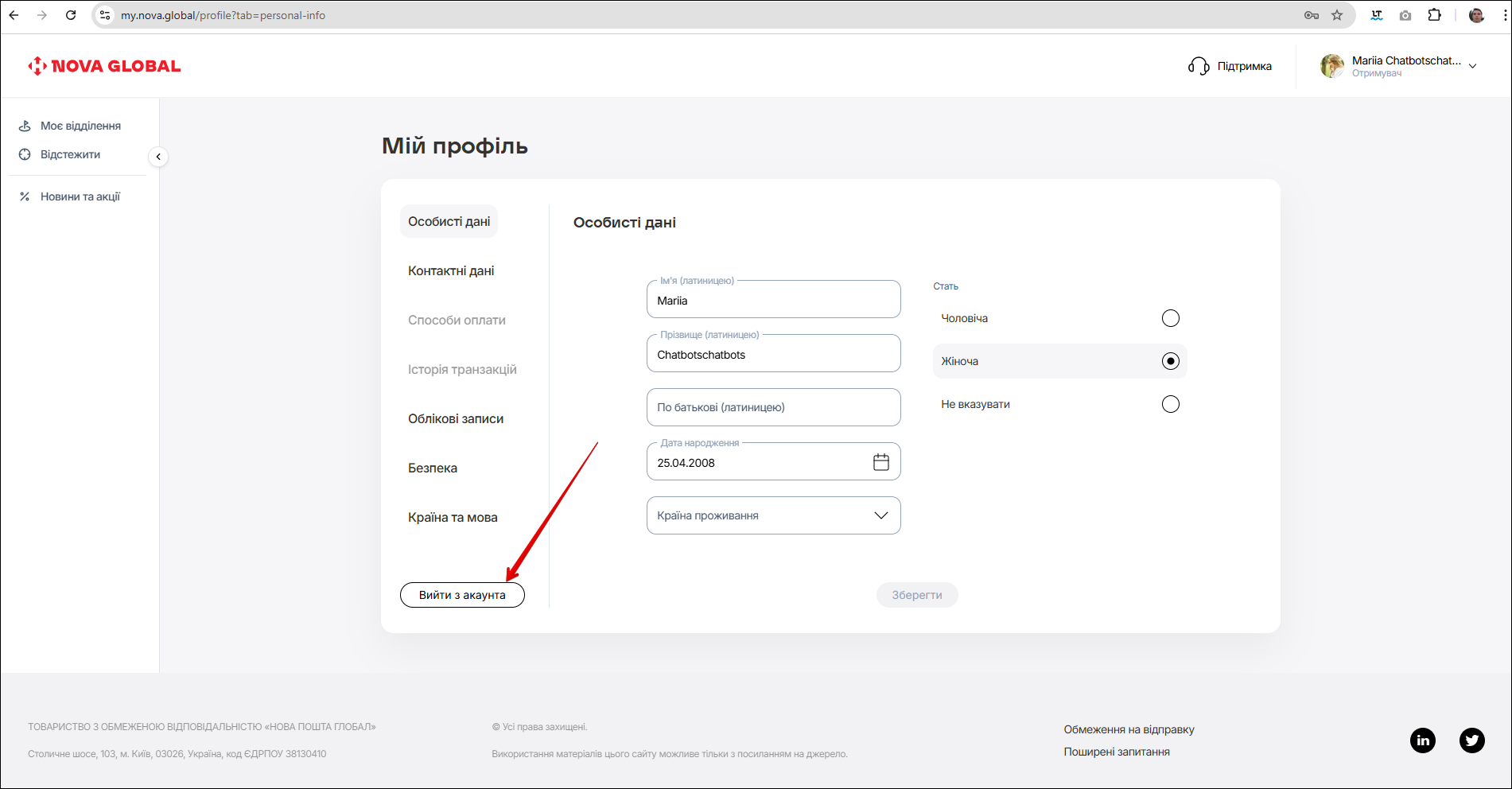The width and height of the screenshot is (1512, 789).
Task: Click the По батькові input field
Action: 773,407
